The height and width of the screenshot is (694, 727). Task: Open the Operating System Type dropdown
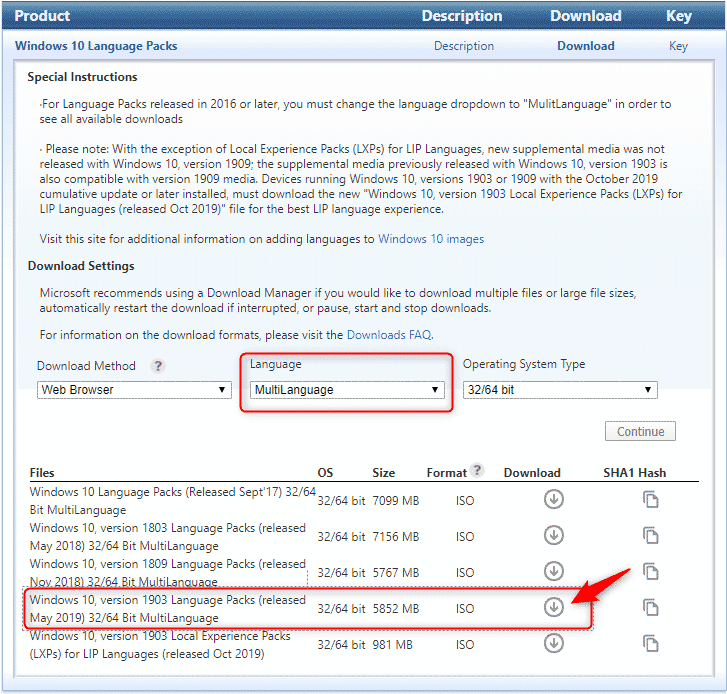560,390
